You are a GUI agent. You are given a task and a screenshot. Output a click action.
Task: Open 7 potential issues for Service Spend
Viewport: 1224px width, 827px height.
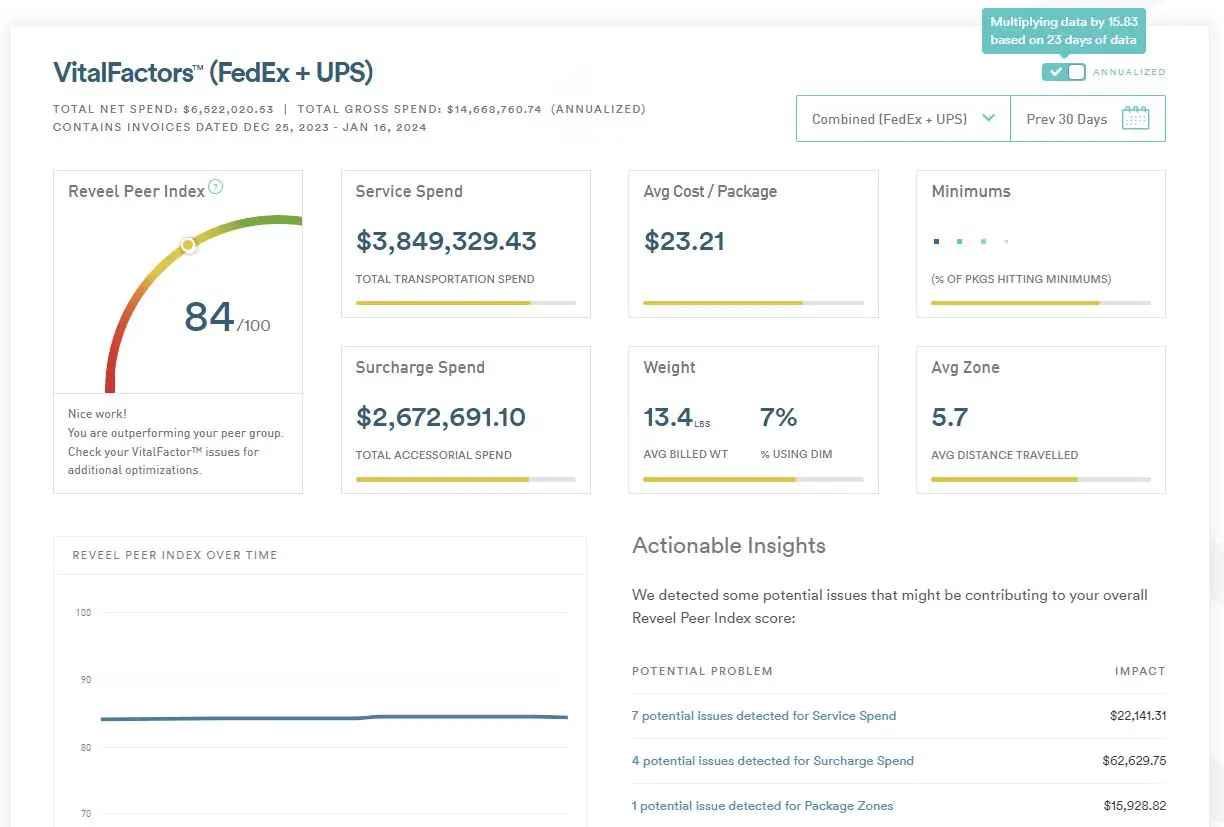pos(764,716)
